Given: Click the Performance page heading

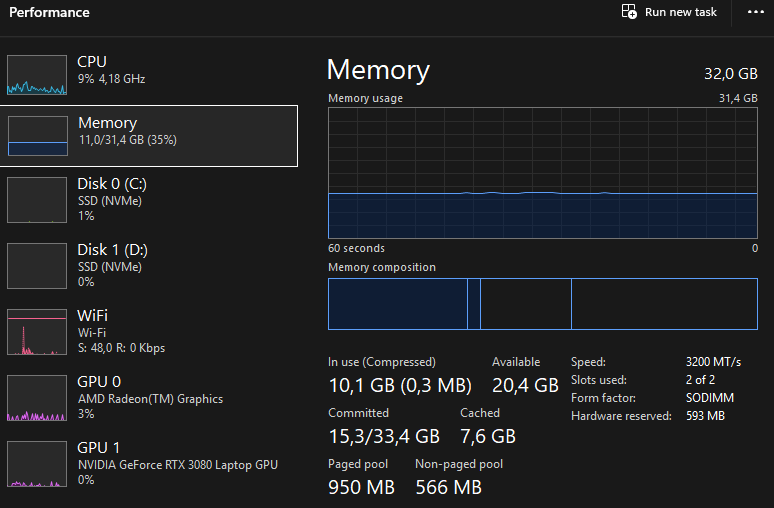Looking at the screenshot, I should 49,13.
